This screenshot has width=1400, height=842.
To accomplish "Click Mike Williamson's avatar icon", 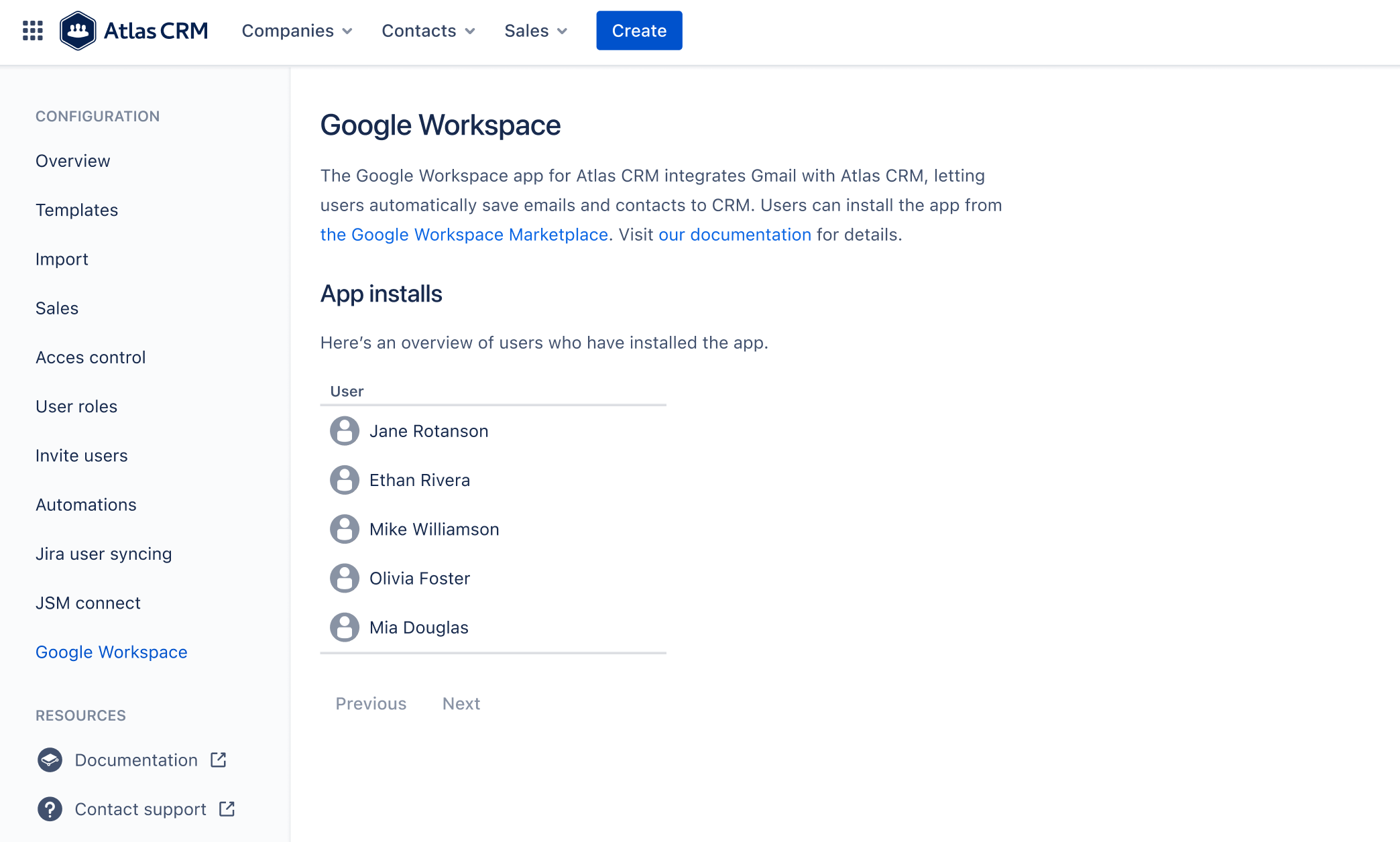I will [344, 530].
